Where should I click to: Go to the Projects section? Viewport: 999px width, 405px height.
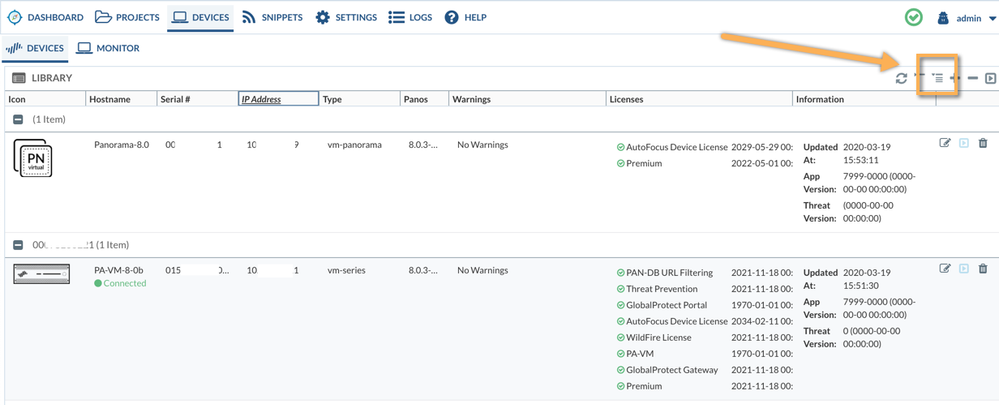pyautogui.click(x=127, y=18)
